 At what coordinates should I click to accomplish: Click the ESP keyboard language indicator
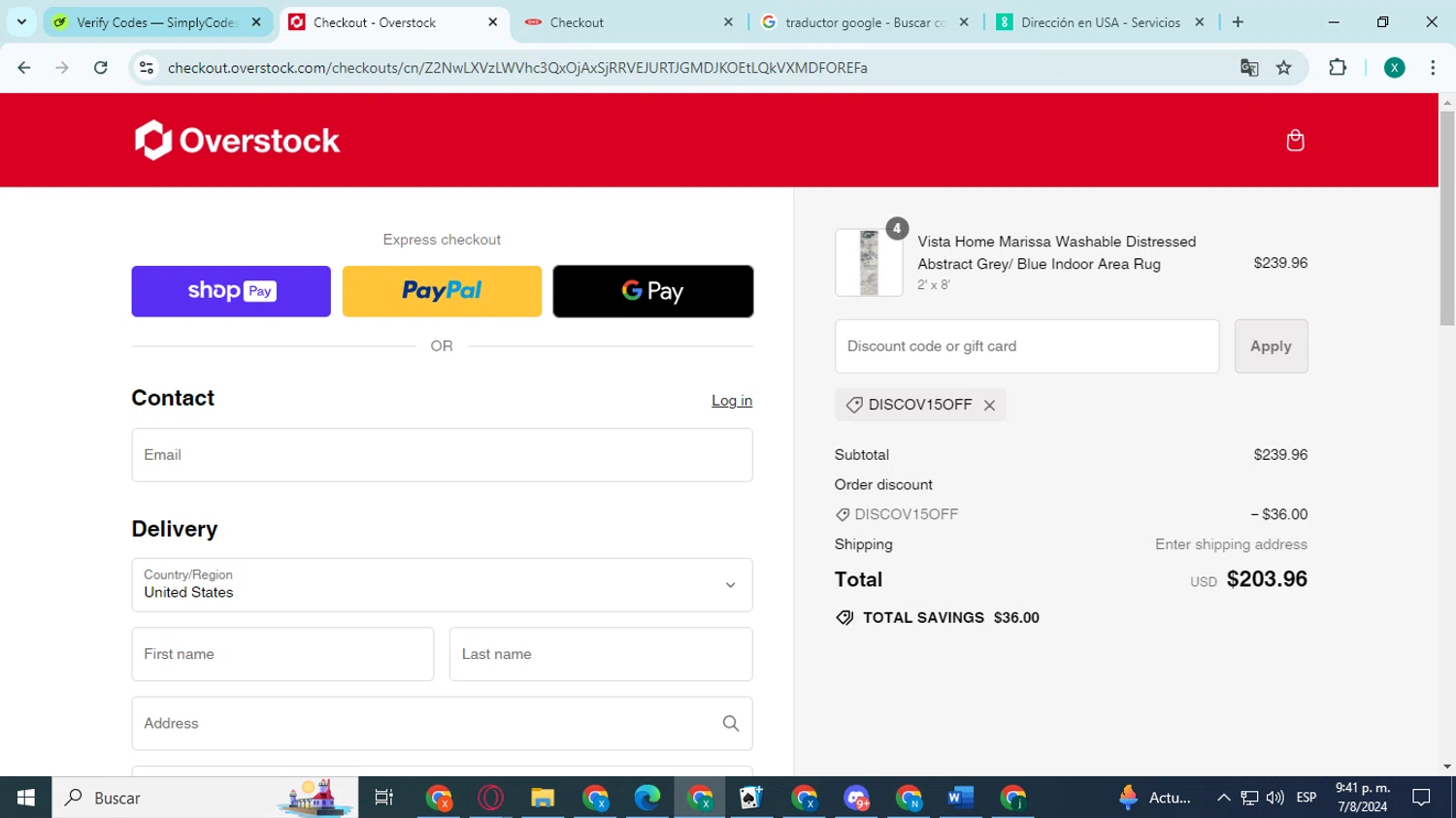click(x=1307, y=798)
